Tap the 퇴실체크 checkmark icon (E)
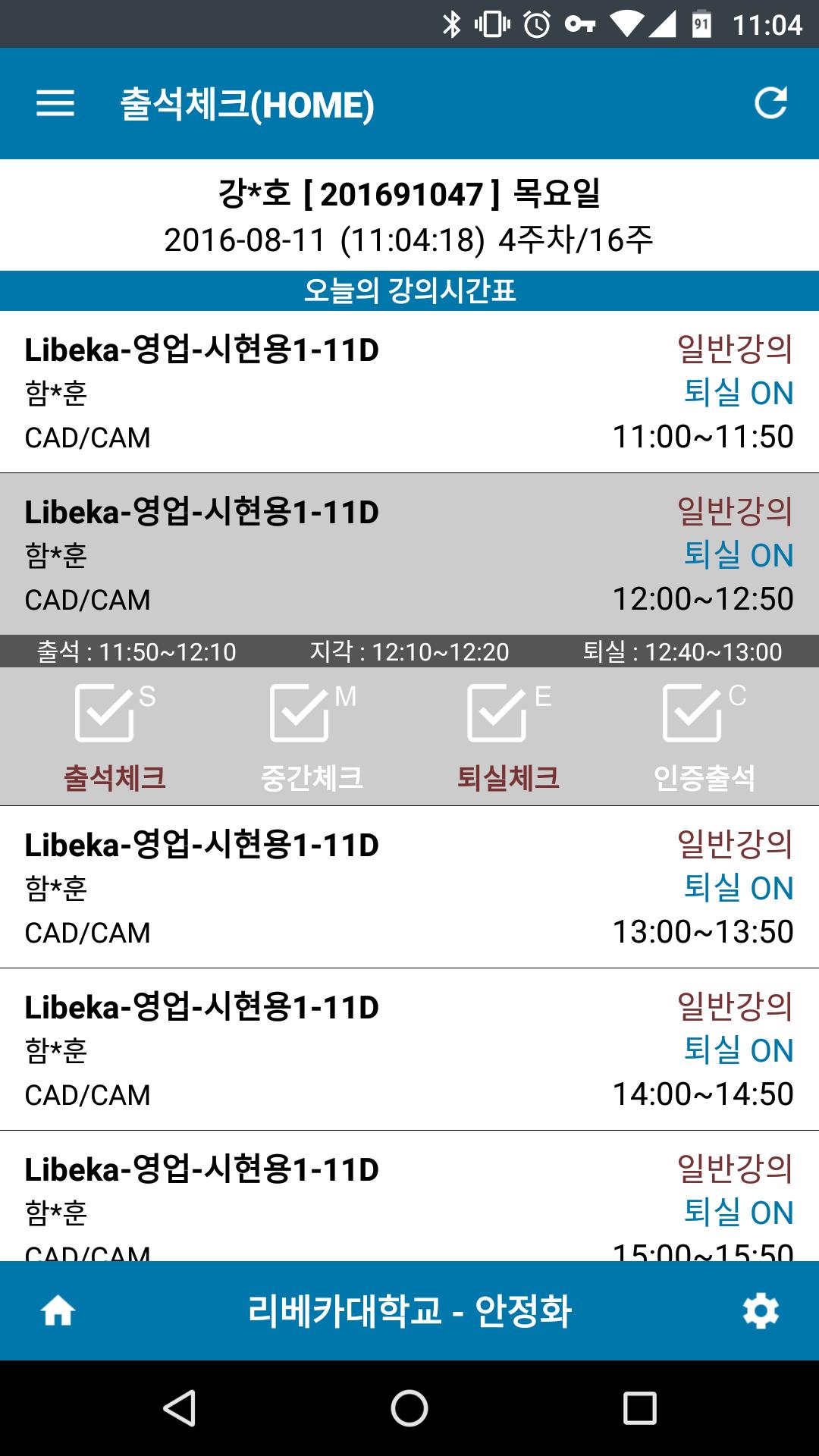The height and width of the screenshot is (1456, 819). [498, 713]
